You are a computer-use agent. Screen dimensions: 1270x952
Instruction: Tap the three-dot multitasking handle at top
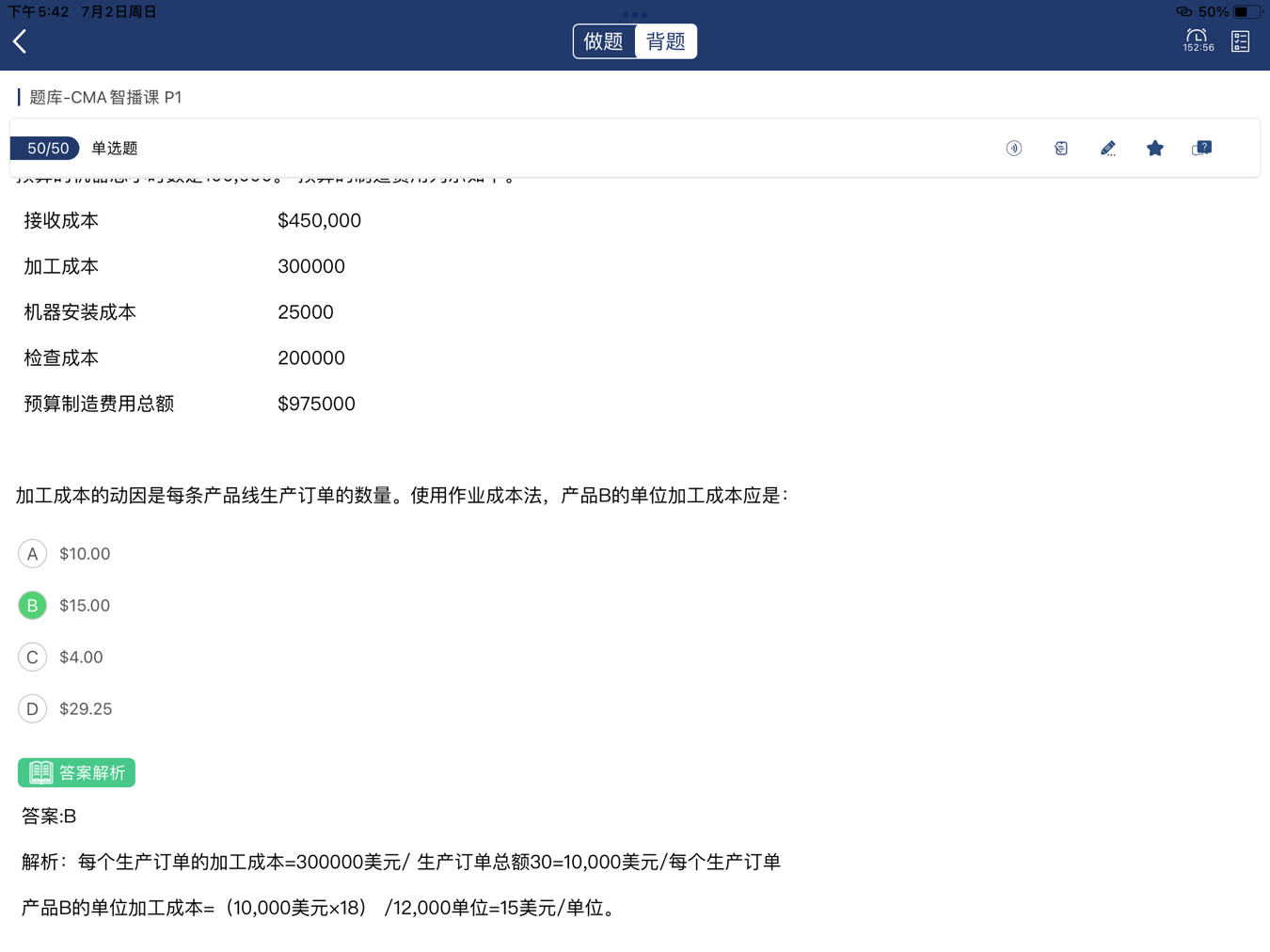(x=635, y=14)
